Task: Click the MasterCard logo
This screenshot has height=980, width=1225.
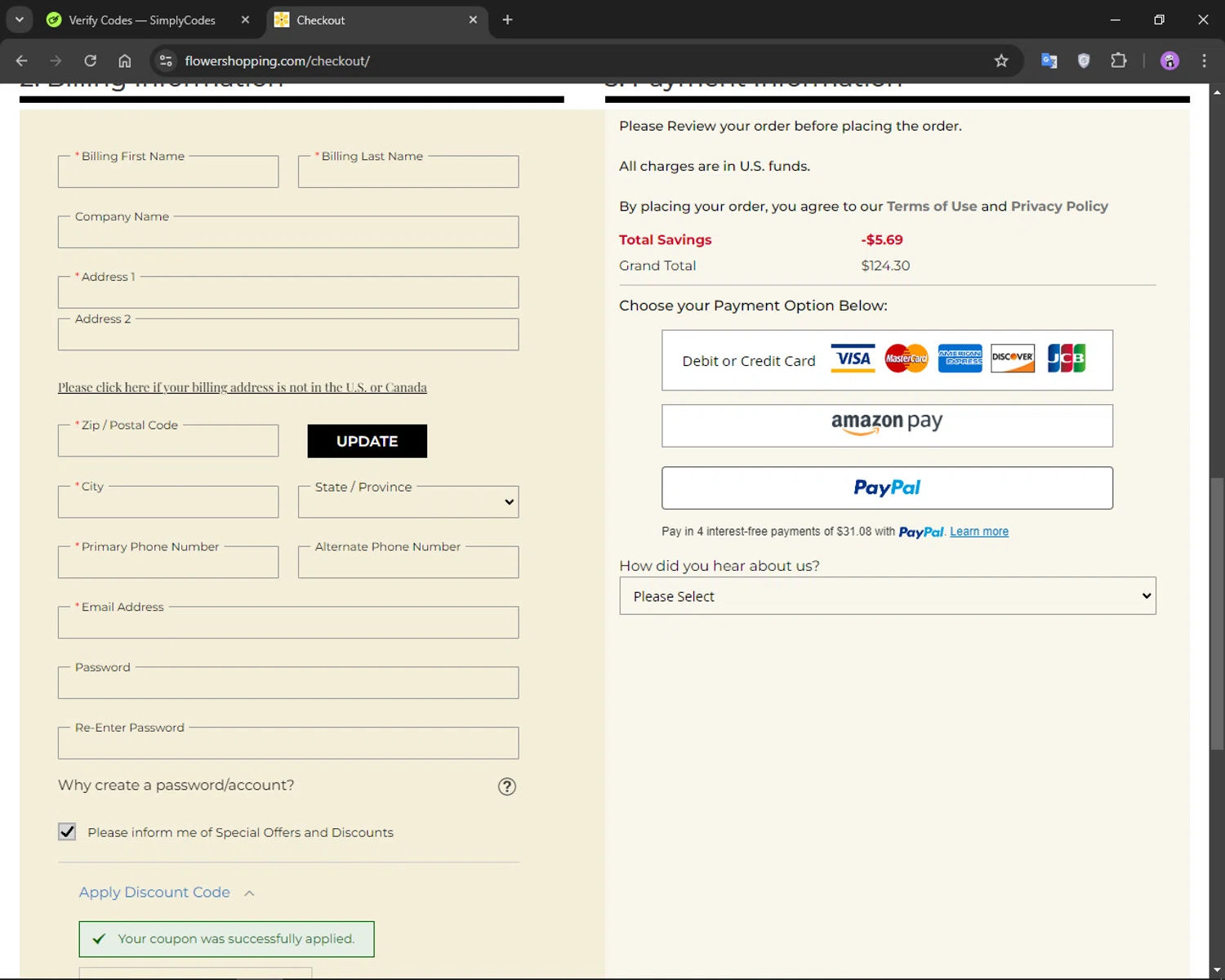Action: [x=906, y=359]
